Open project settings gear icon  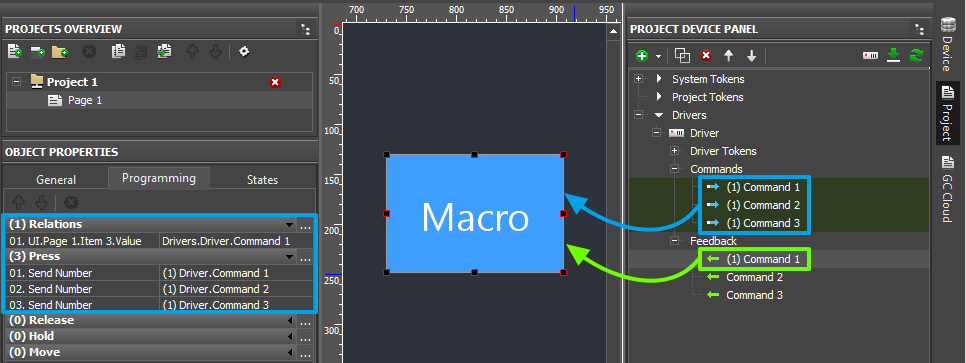coord(244,52)
